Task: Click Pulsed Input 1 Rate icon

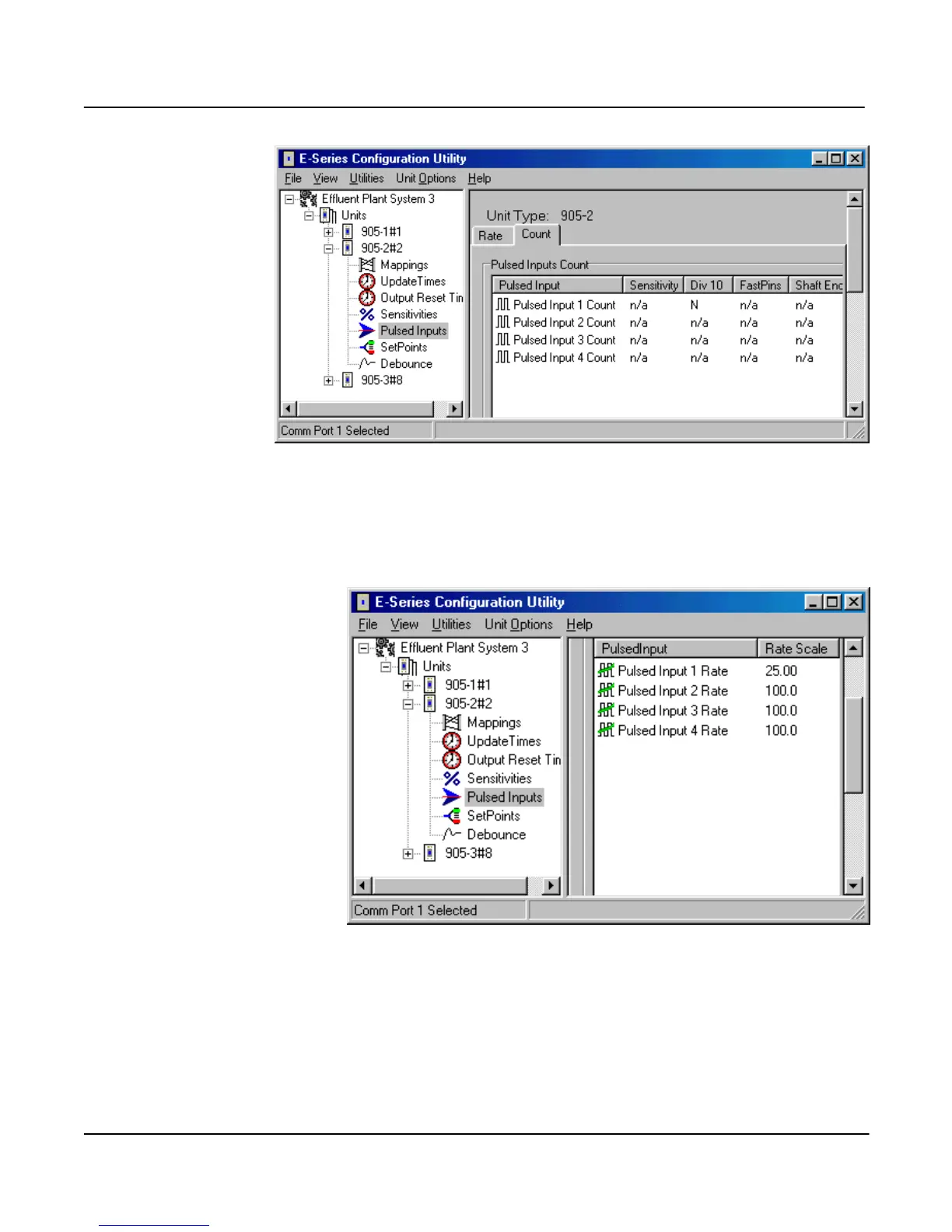Action: (x=606, y=670)
